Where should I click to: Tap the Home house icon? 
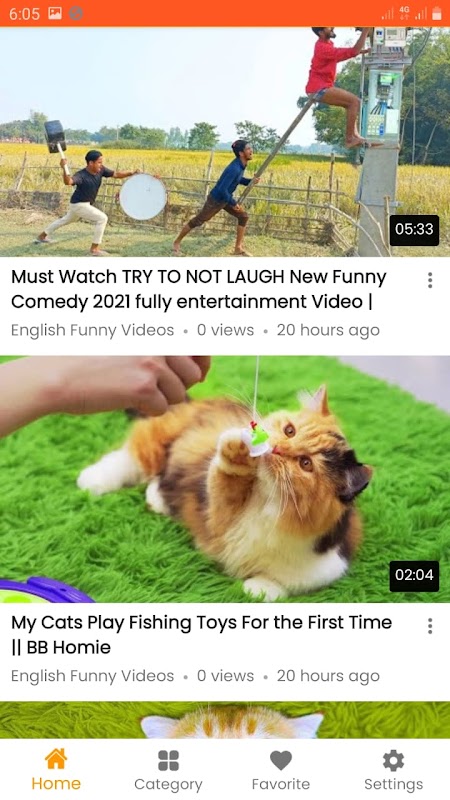coord(56,759)
